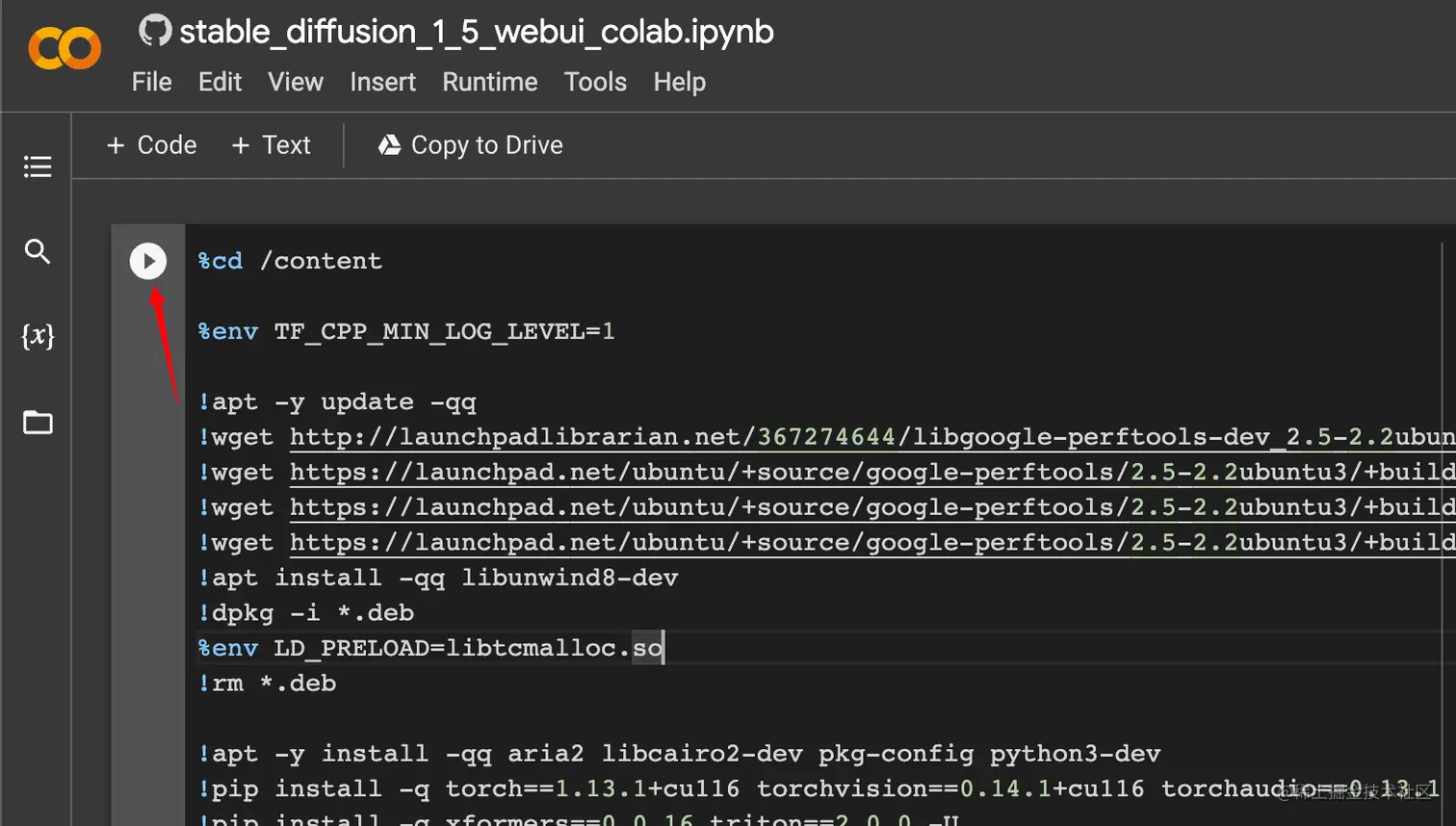The height and width of the screenshot is (826, 1456).
Task: Click Copy to Drive button
Action: click(471, 144)
